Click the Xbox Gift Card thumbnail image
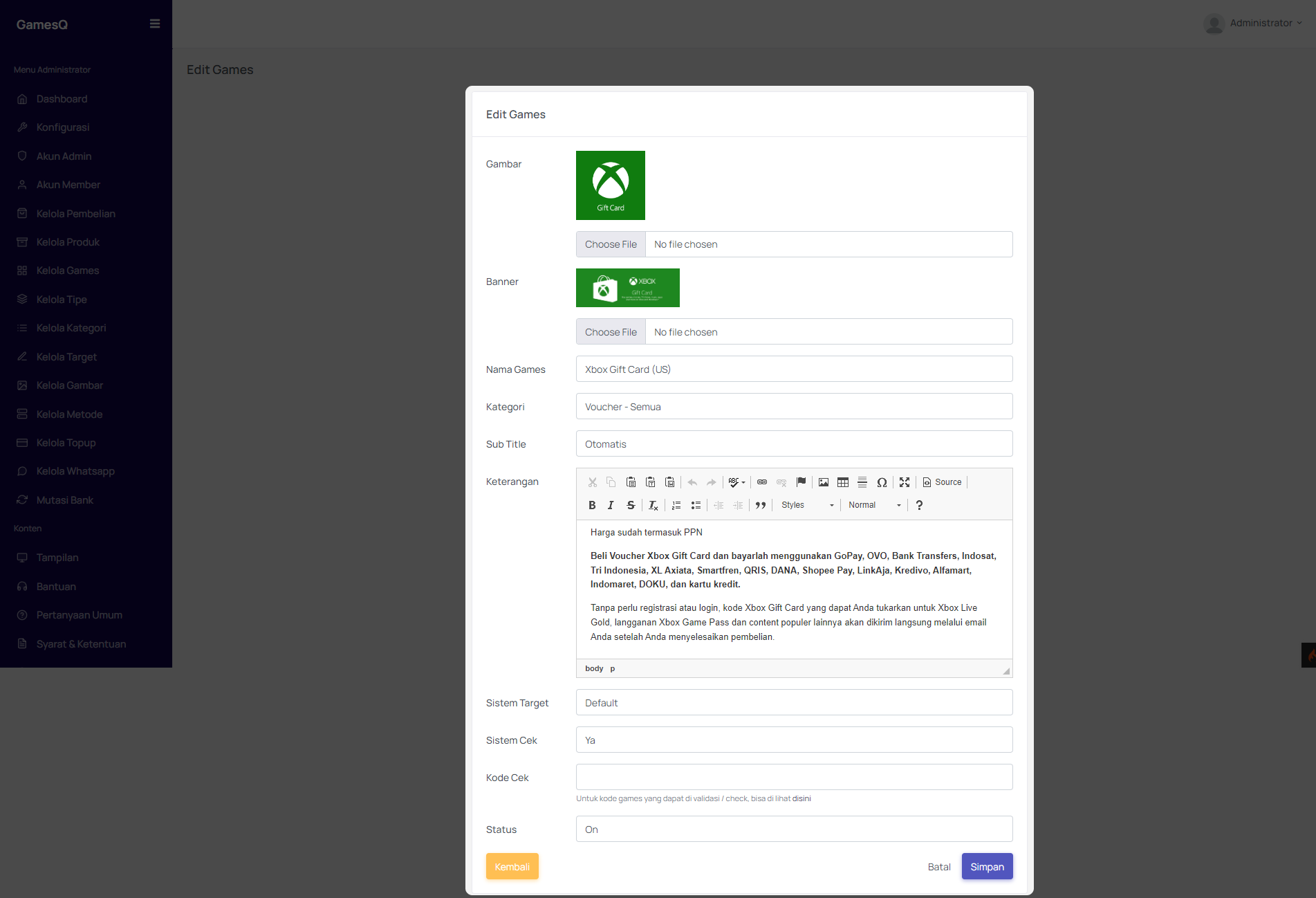This screenshot has width=1316, height=898. click(611, 185)
